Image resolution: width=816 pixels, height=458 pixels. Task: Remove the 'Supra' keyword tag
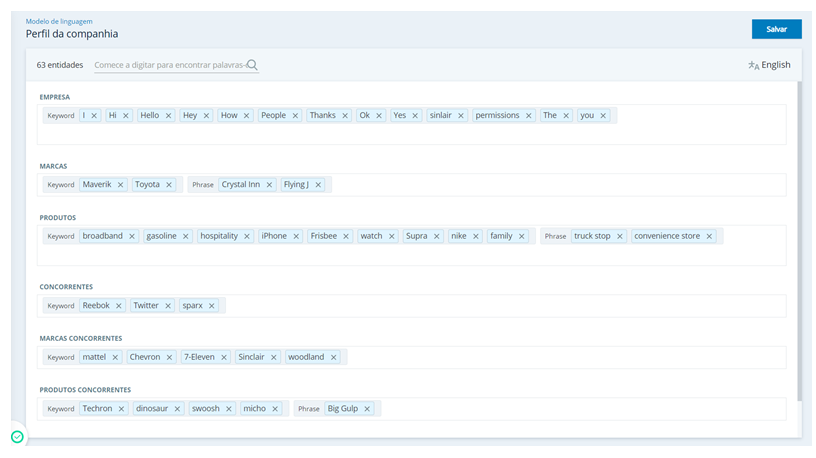[x=437, y=236]
